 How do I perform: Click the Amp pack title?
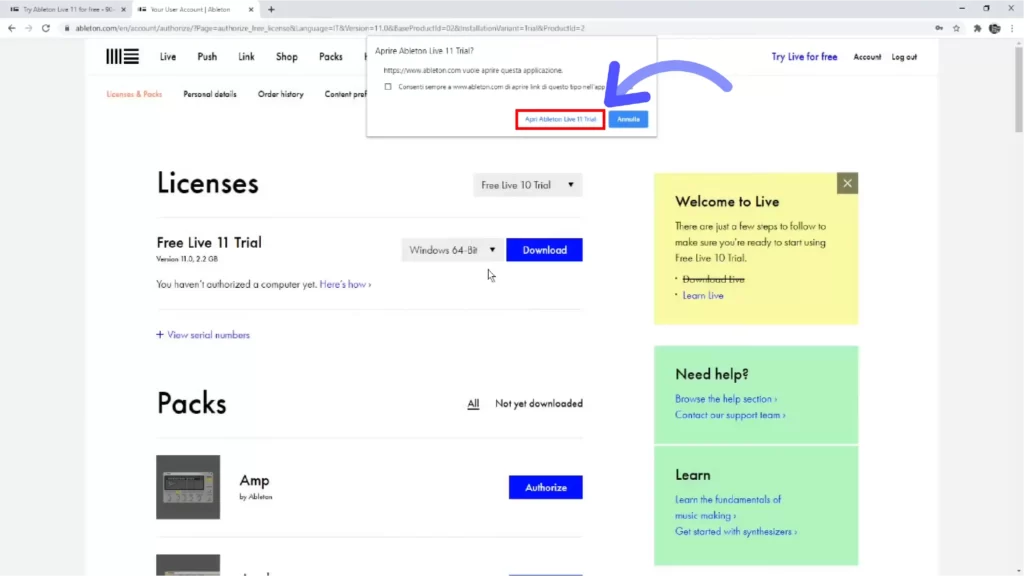(254, 481)
